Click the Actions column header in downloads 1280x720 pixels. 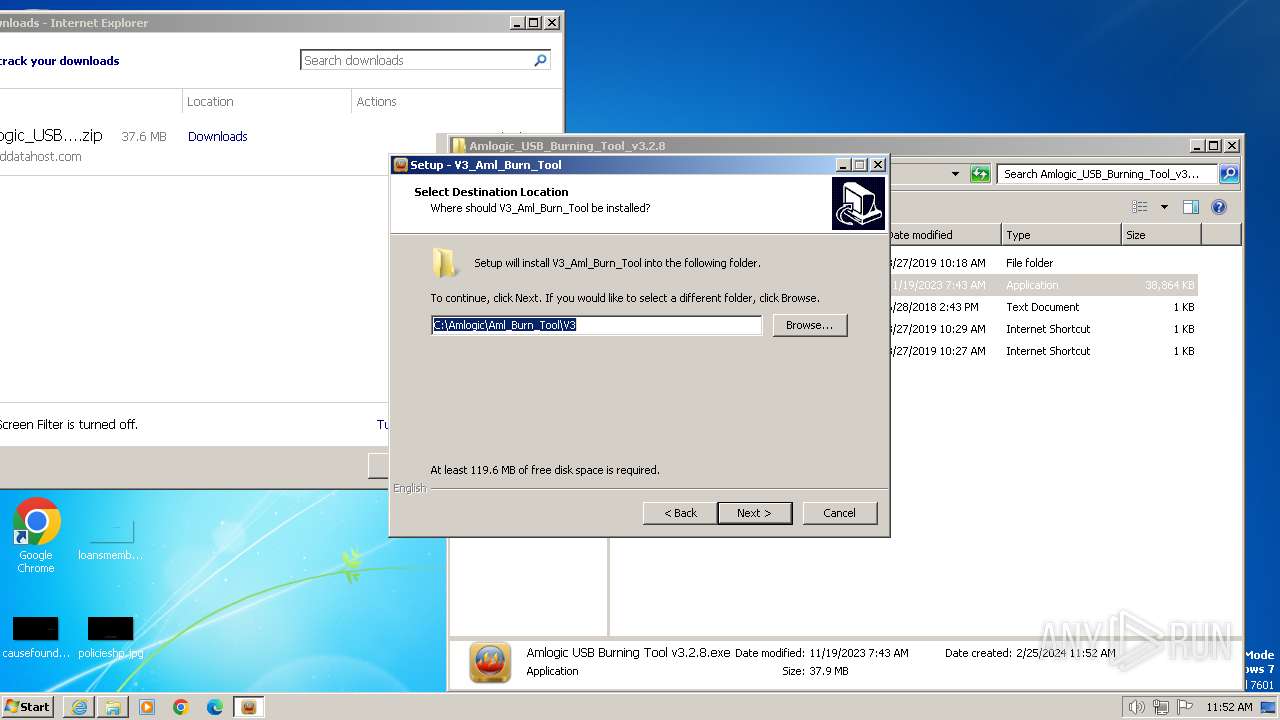pos(376,101)
